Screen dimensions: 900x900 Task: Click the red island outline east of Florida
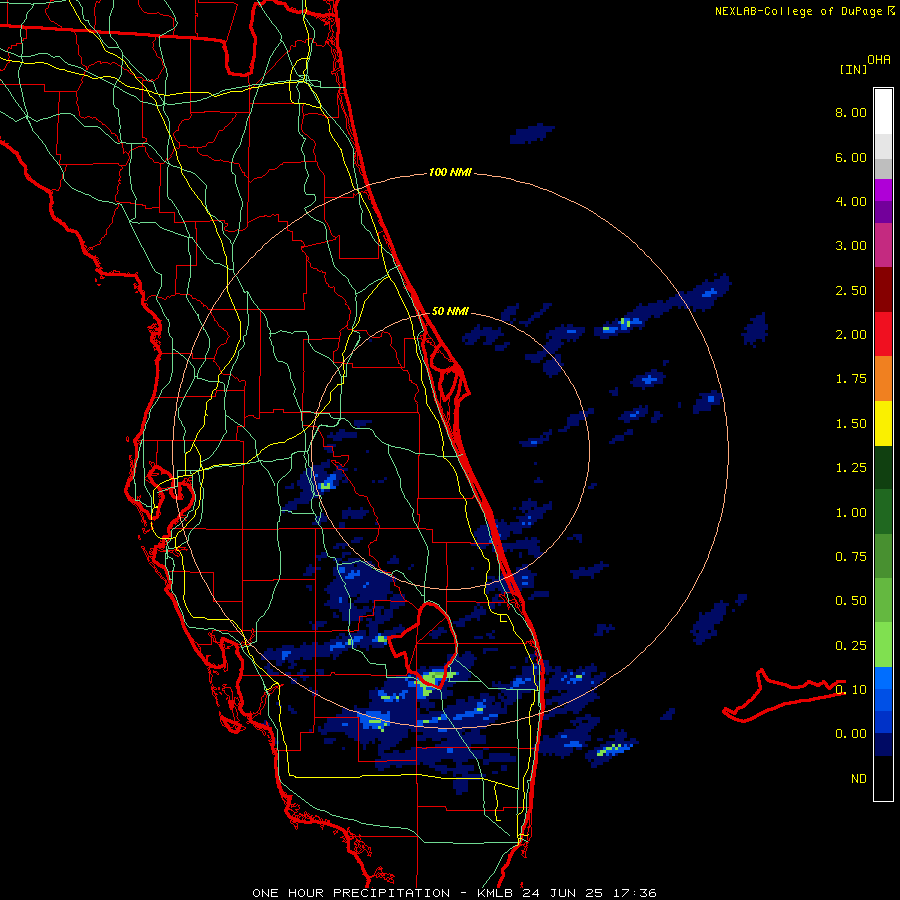pos(783,696)
